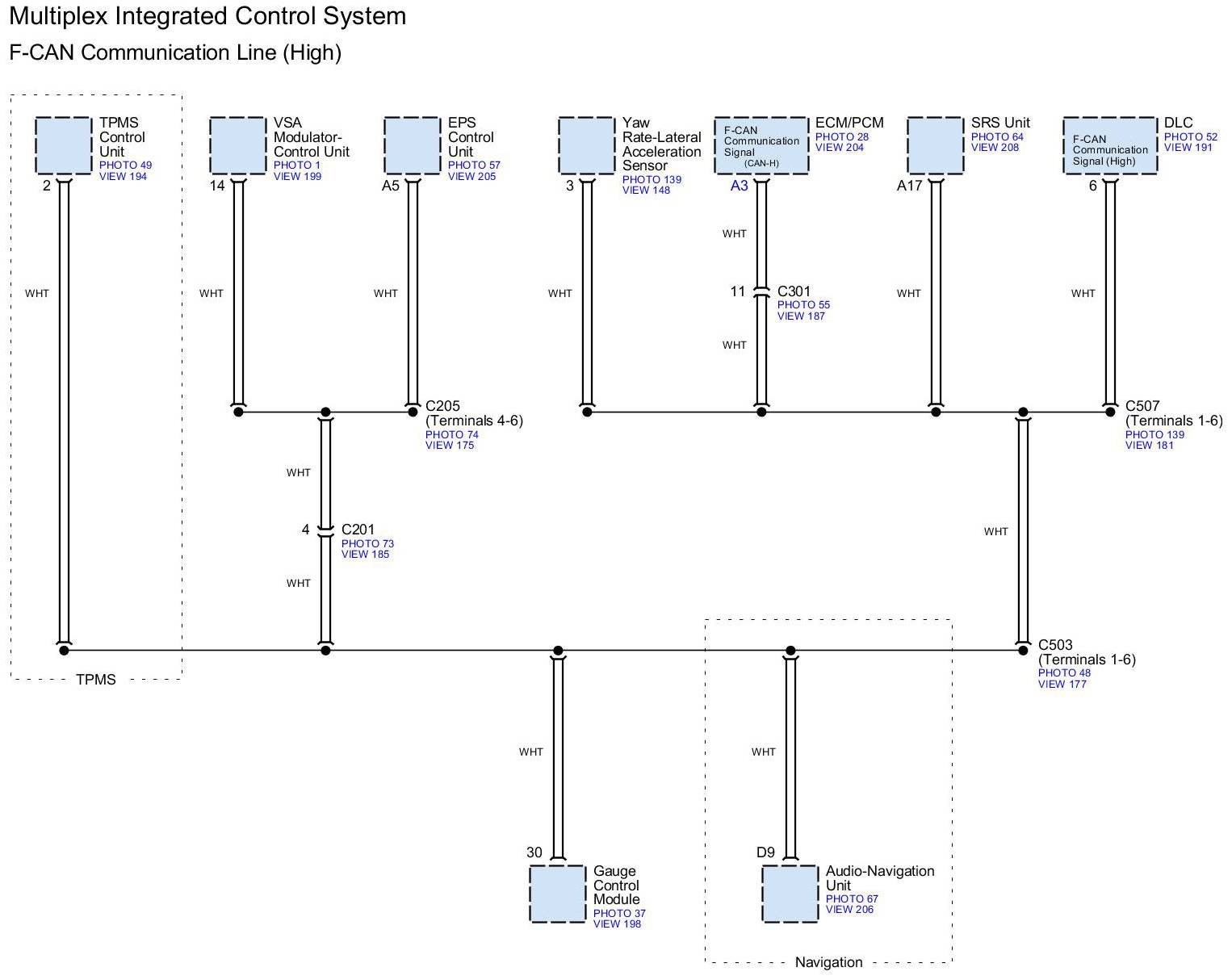Follow VIEW 181 link under C507
Screen dimensions: 1232x980
[1150, 446]
